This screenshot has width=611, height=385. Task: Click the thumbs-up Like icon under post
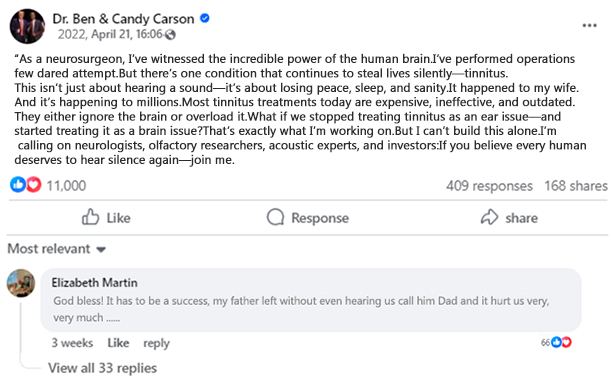click(x=90, y=217)
